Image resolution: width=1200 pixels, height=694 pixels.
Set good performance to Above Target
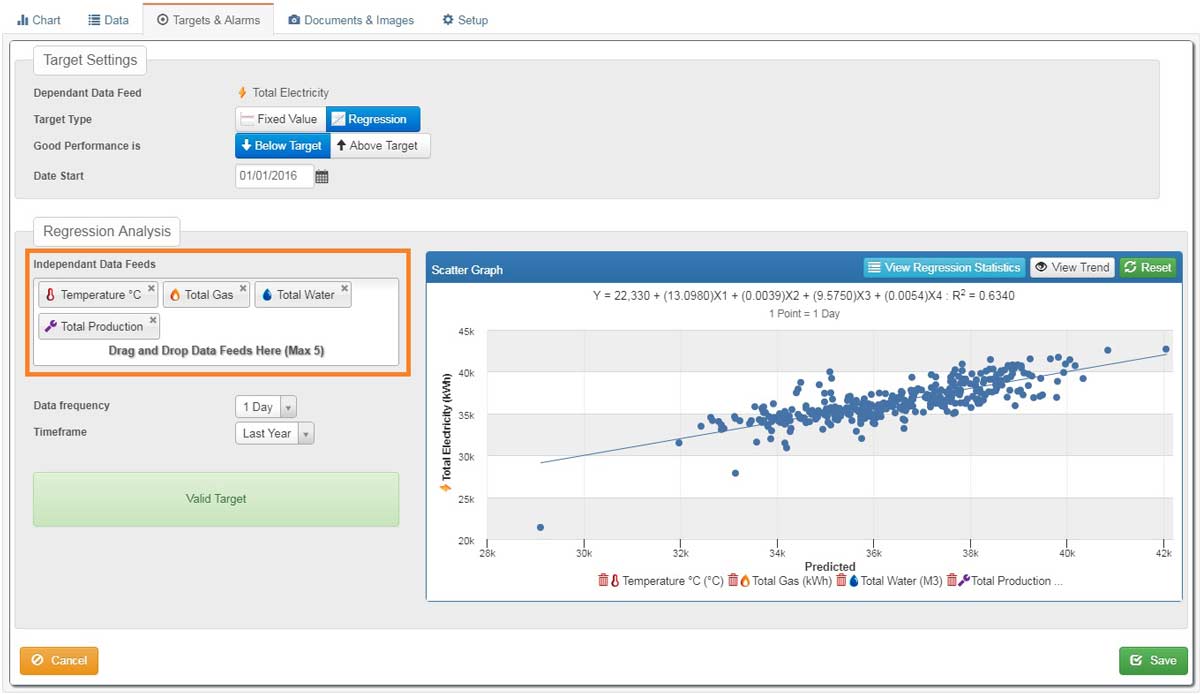coord(379,146)
